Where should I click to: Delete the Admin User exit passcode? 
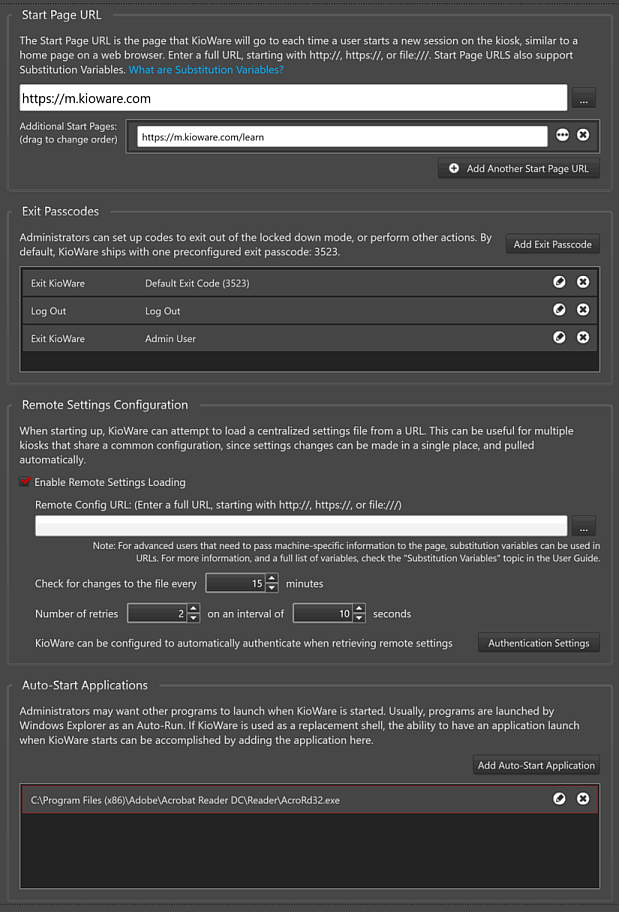(x=583, y=337)
